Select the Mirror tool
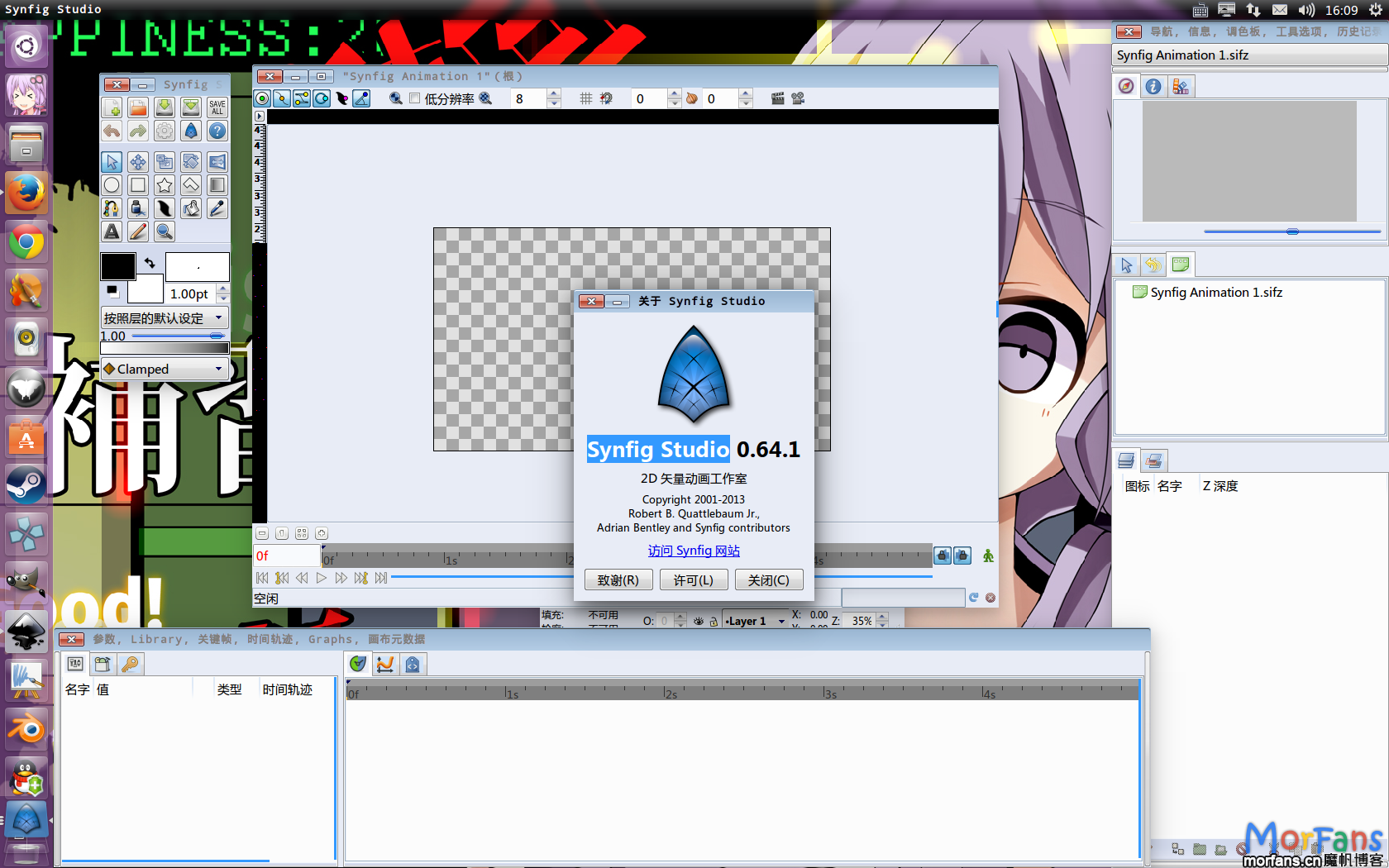Image resolution: width=1389 pixels, height=868 pixels. (x=217, y=162)
